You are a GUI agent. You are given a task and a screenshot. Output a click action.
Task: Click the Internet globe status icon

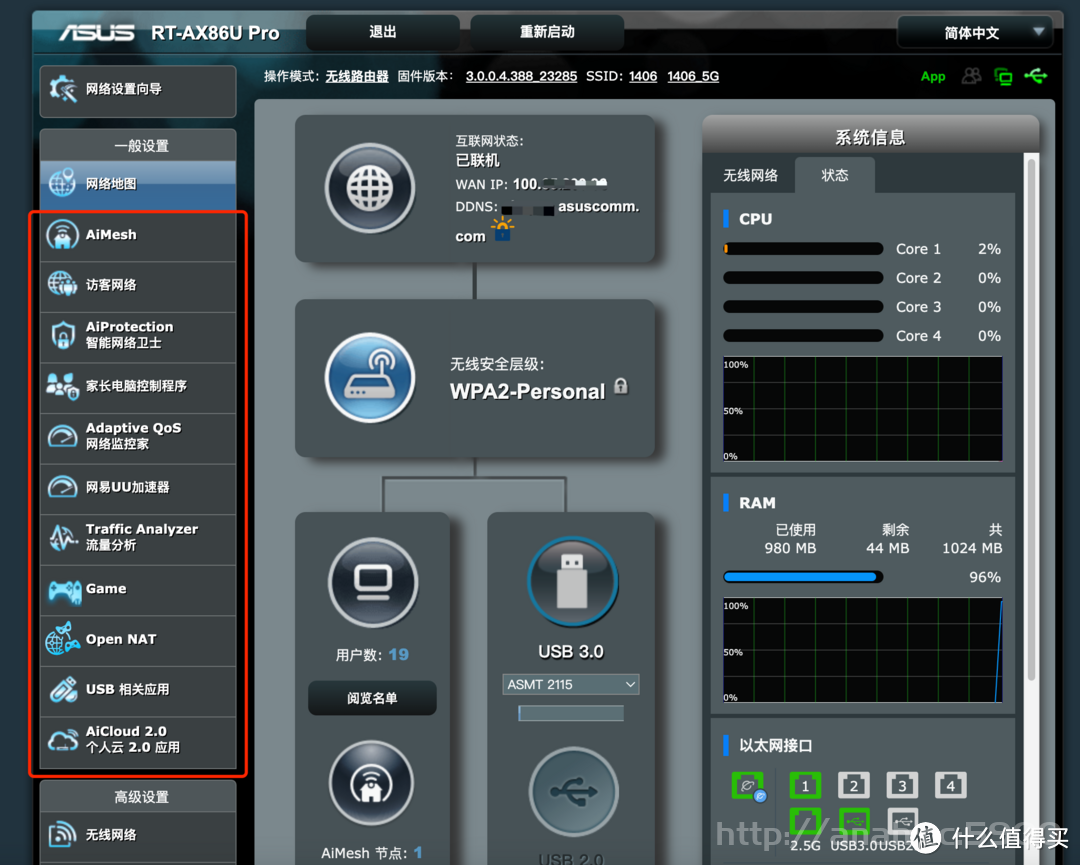(370, 187)
